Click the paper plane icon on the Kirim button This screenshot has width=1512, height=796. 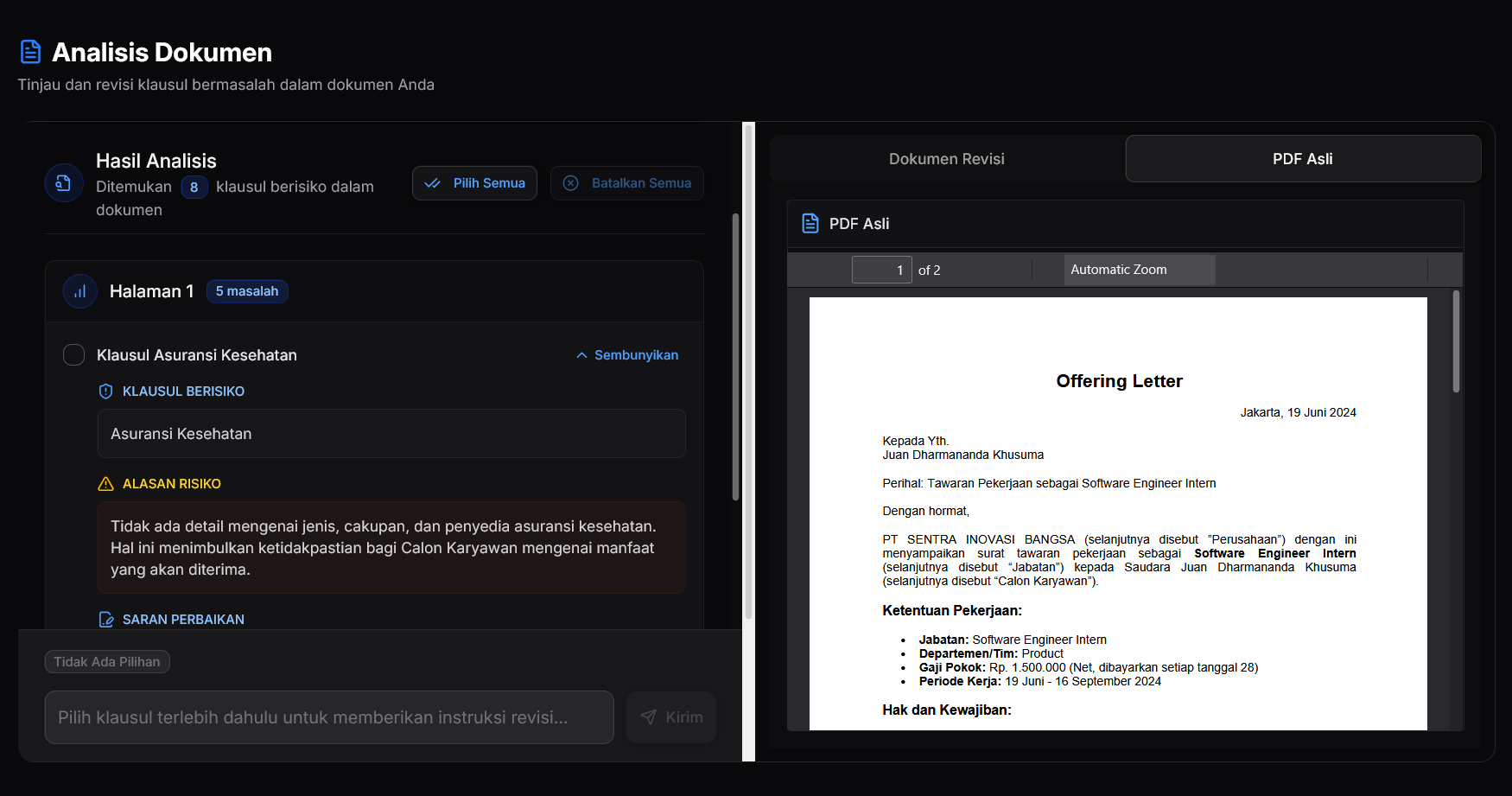pos(649,716)
